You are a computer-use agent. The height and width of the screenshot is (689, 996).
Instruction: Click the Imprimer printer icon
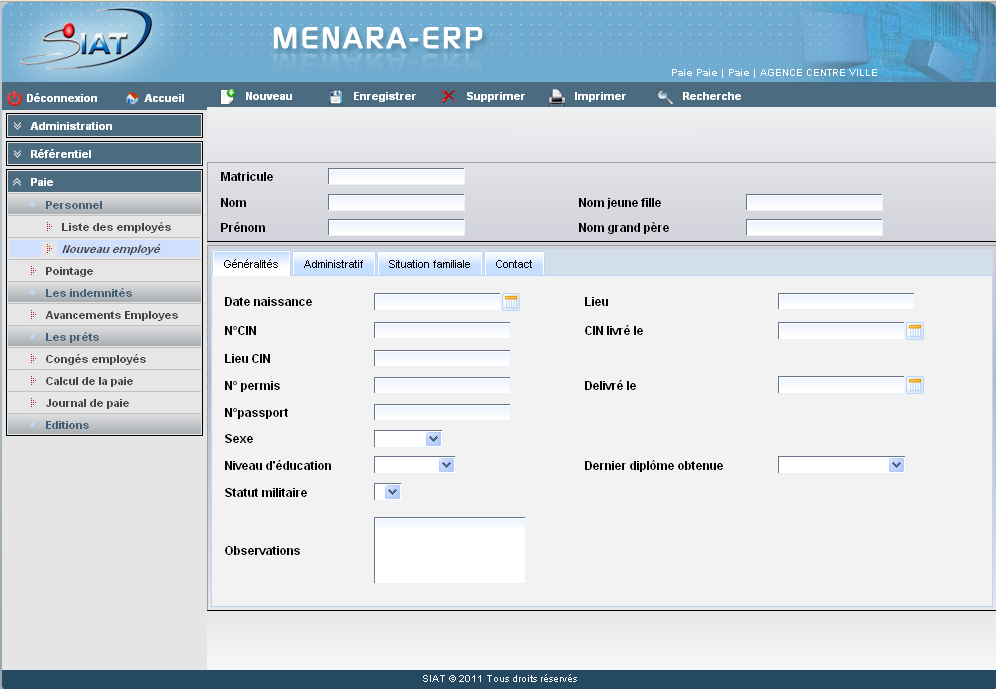click(x=556, y=97)
